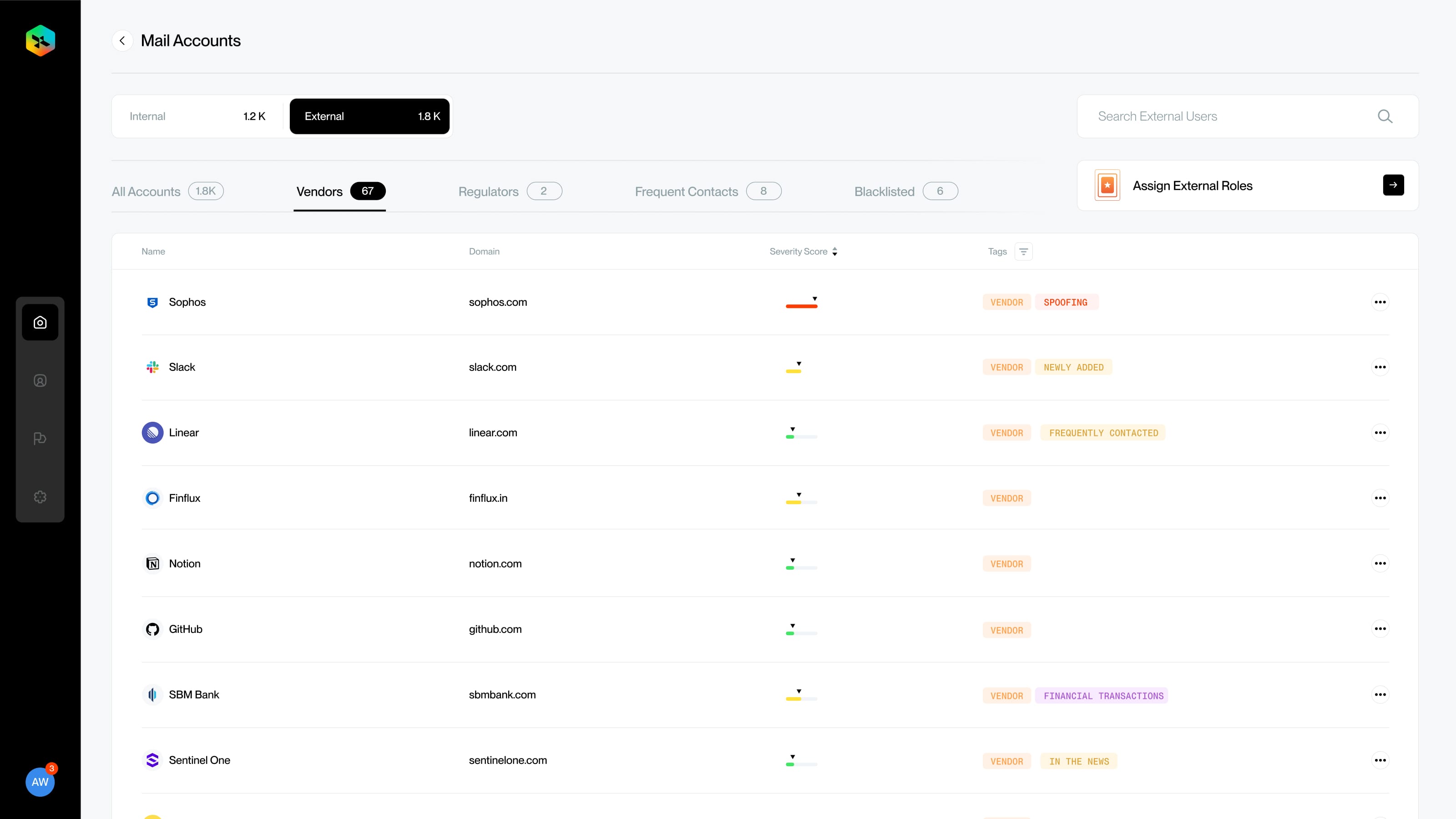Open the user profile sidebar section
Screen dimensions: 1456x819
coord(40,380)
